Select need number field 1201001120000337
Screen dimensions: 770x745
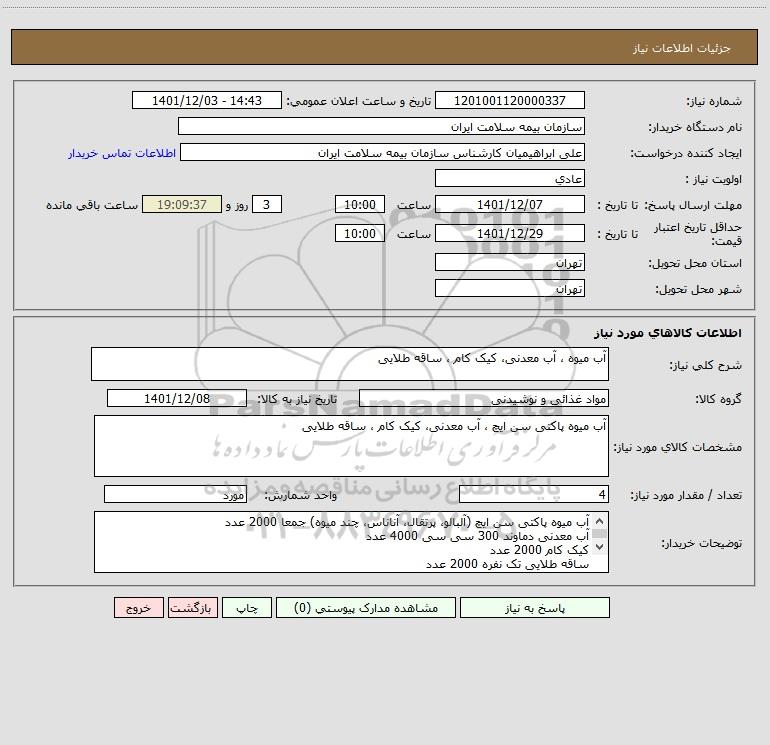pos(510,100)
